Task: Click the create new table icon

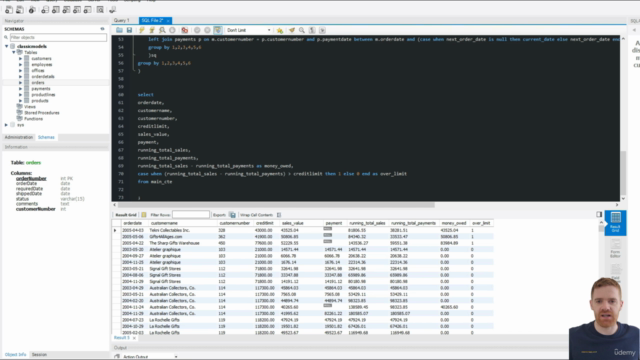Action: pyautogui.click(x=56, y=10)
